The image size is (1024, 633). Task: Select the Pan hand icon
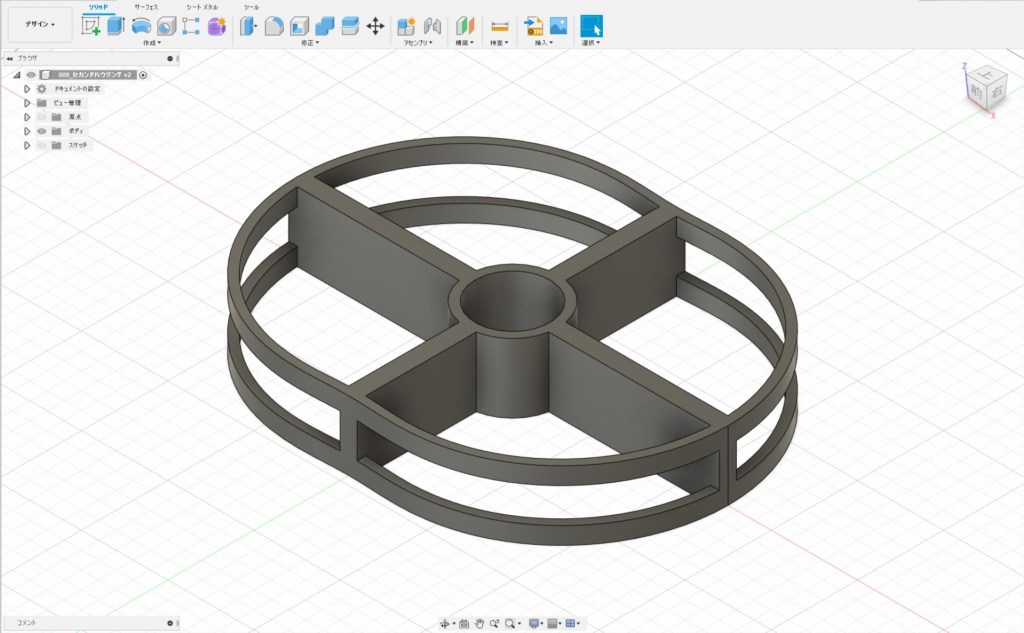tap(479, 624)
